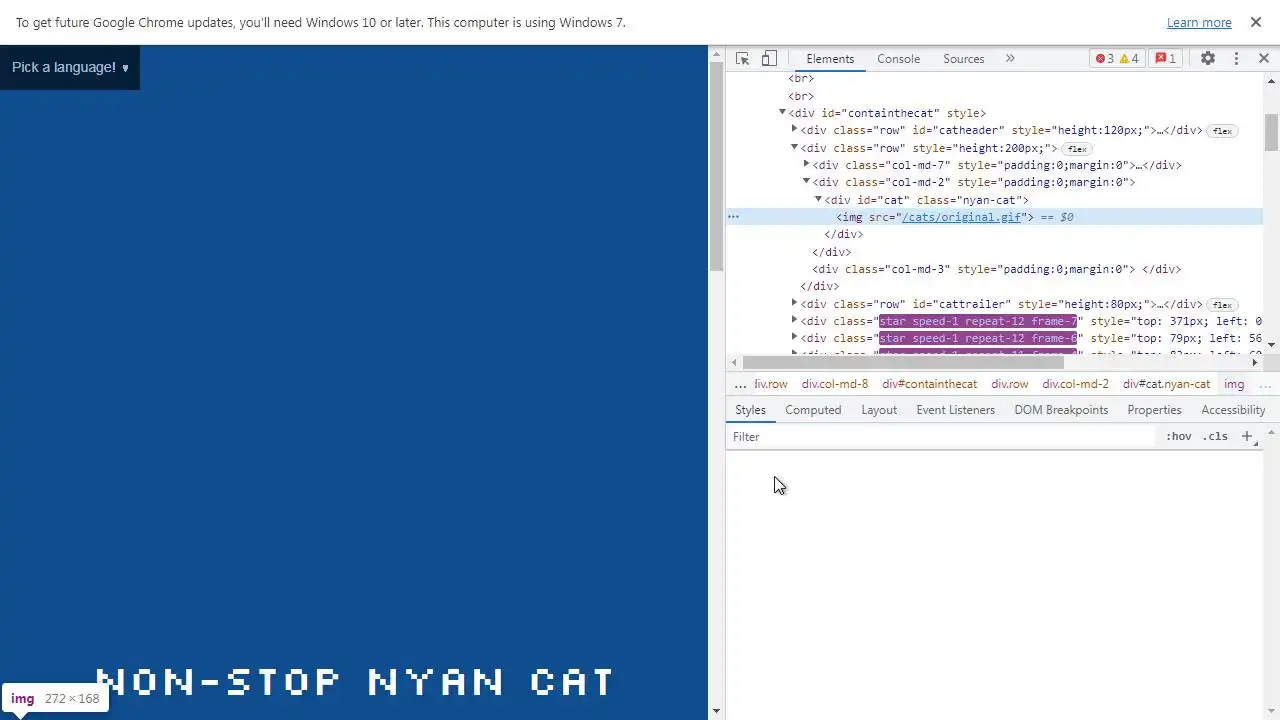Viewport: 1280px width, 720px height.
Task: Add a new style rule with plus icon
Action: 1247,437
